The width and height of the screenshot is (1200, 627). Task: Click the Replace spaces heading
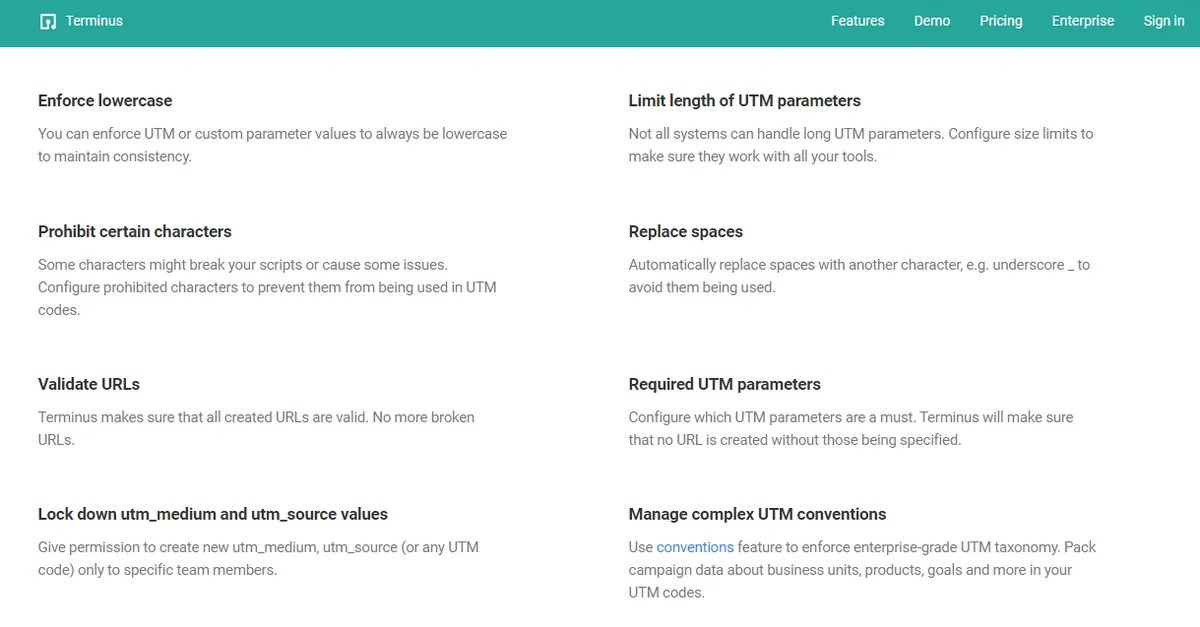[686, 232]
